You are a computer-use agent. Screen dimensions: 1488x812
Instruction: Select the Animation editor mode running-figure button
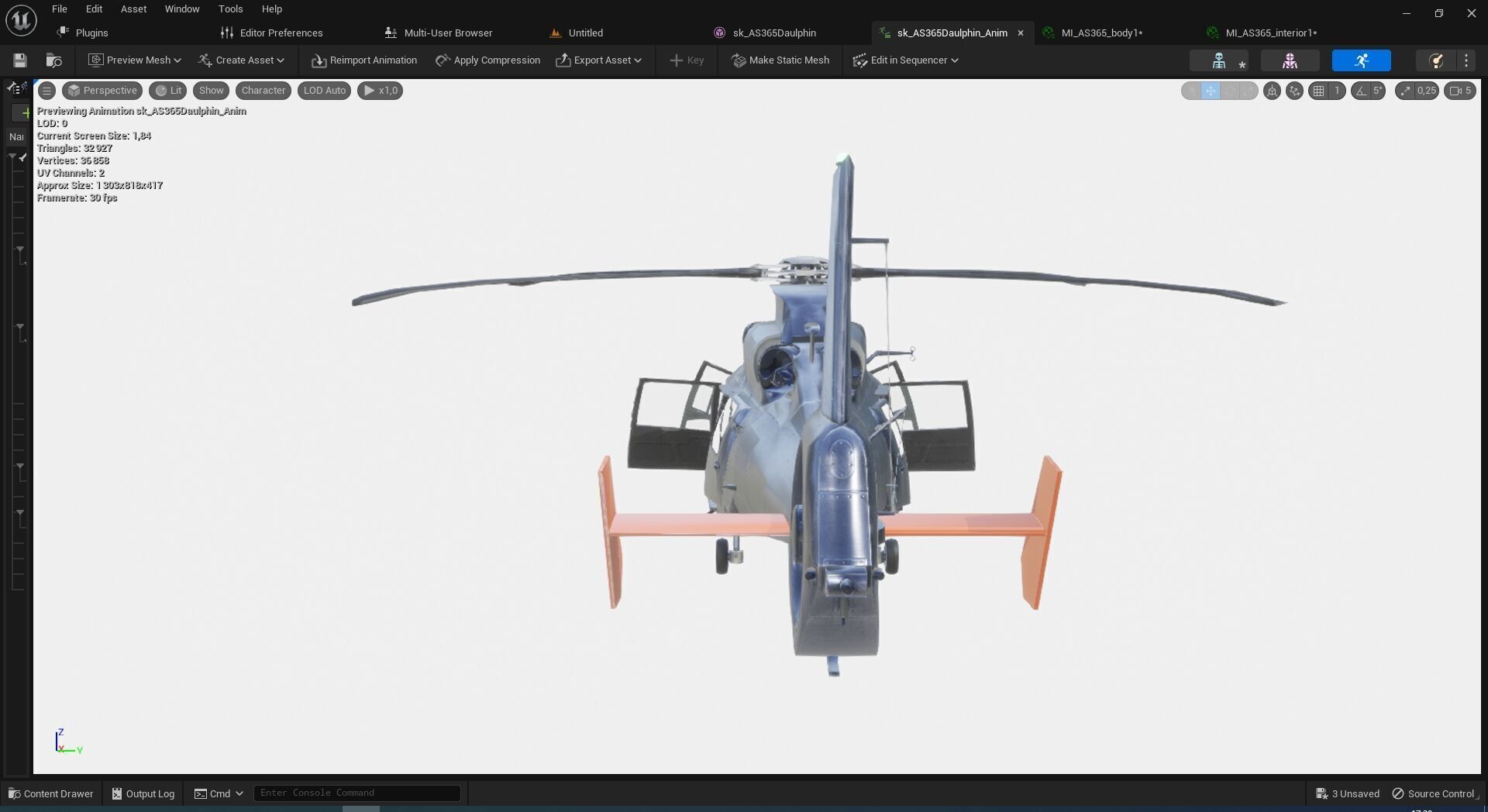pos(1361,60)
